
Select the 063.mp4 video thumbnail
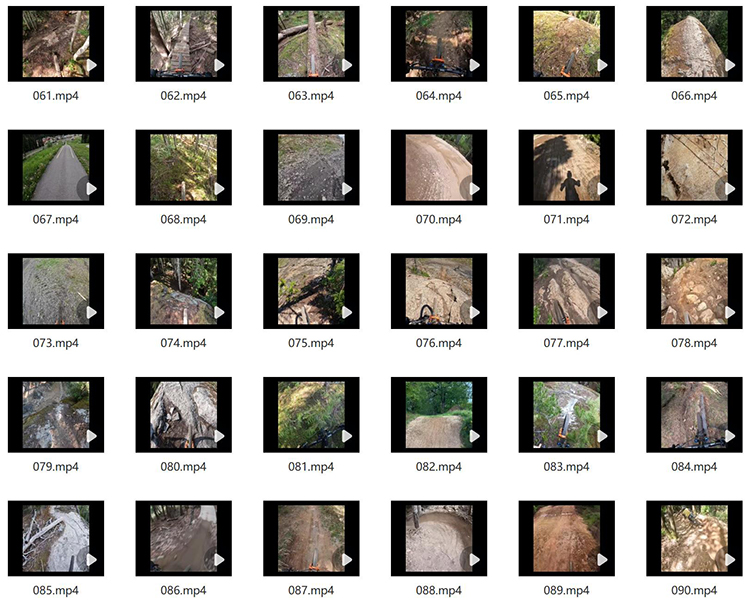(311, 44)
